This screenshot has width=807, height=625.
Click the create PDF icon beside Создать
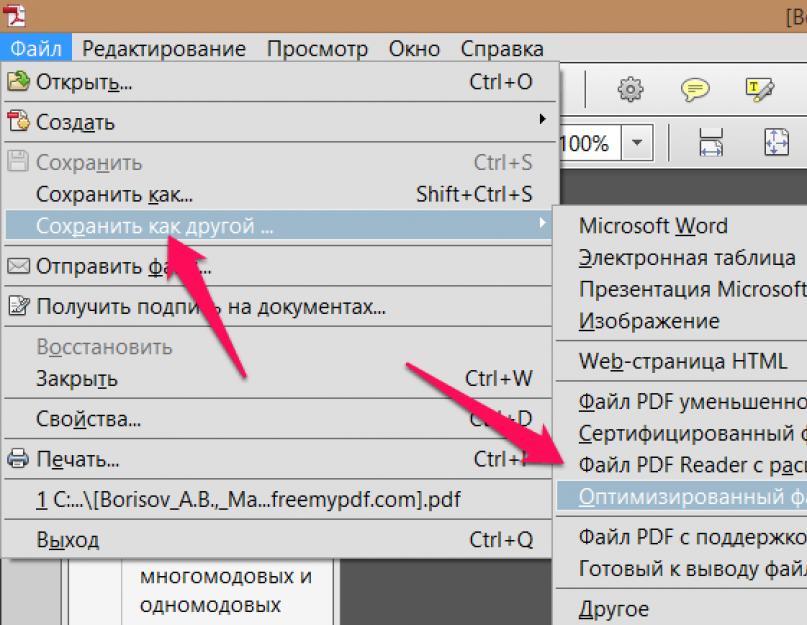click(19, 121)
